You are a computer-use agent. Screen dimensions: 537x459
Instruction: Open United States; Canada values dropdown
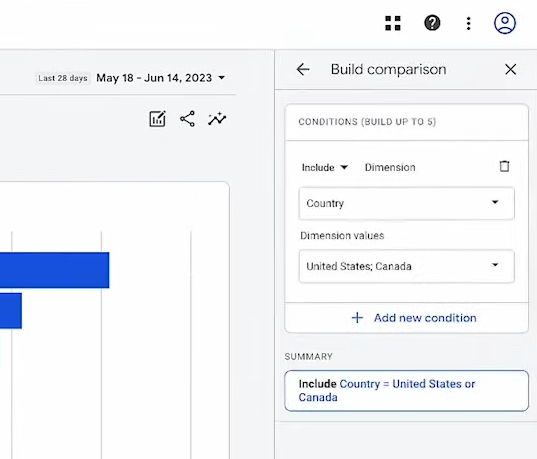407,266
